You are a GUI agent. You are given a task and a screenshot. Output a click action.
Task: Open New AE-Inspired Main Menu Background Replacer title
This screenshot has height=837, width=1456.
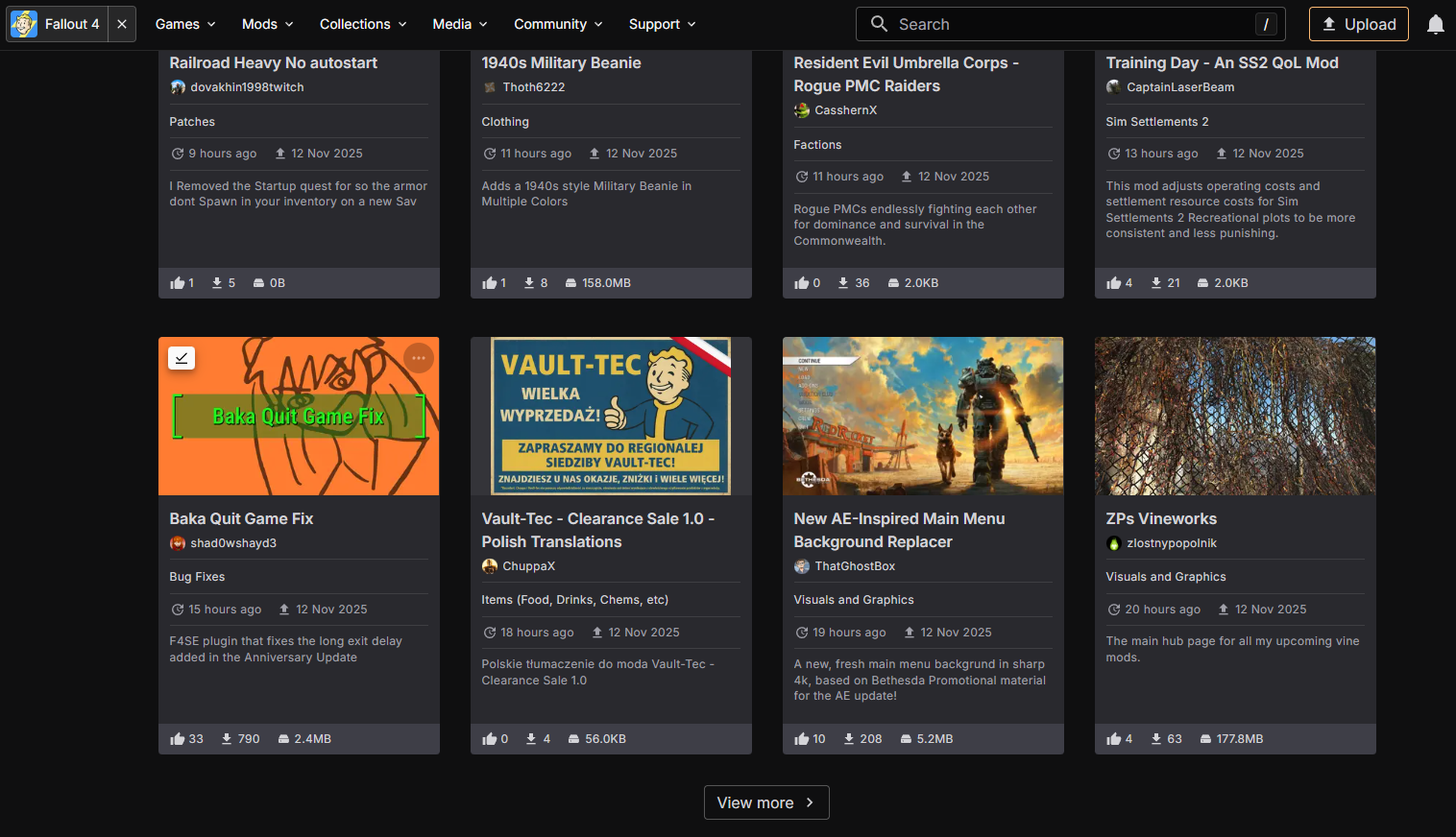pyautogui.click(x=900, y=531)
